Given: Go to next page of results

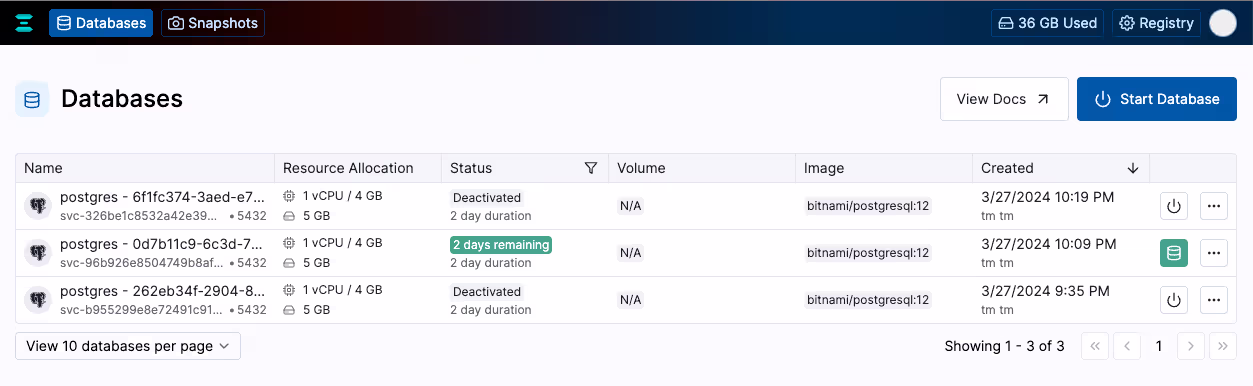Looking at the screenshot, I should tap(1191, 346).
